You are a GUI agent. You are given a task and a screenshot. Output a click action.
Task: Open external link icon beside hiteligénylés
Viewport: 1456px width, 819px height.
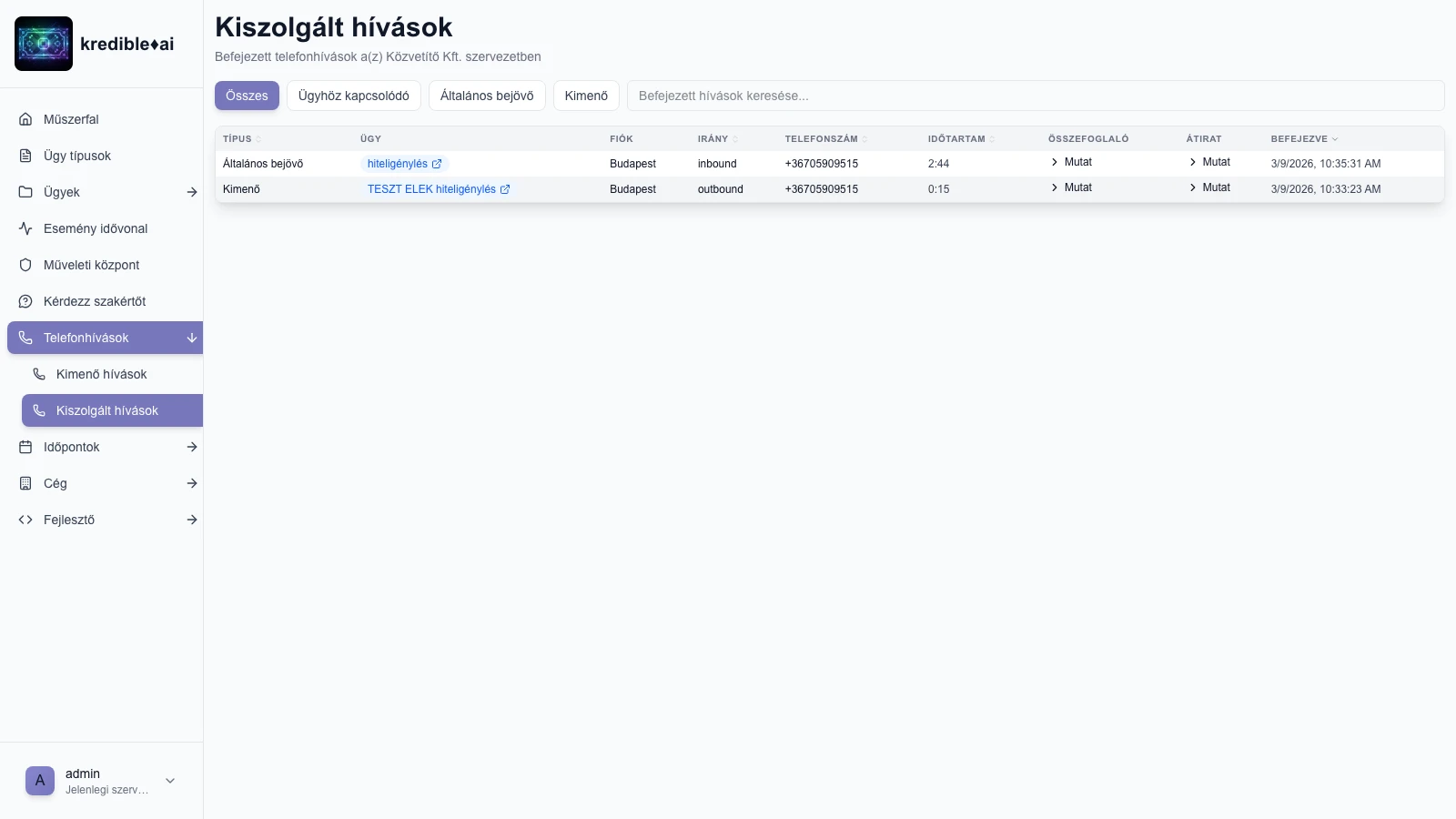coord(437,164)
